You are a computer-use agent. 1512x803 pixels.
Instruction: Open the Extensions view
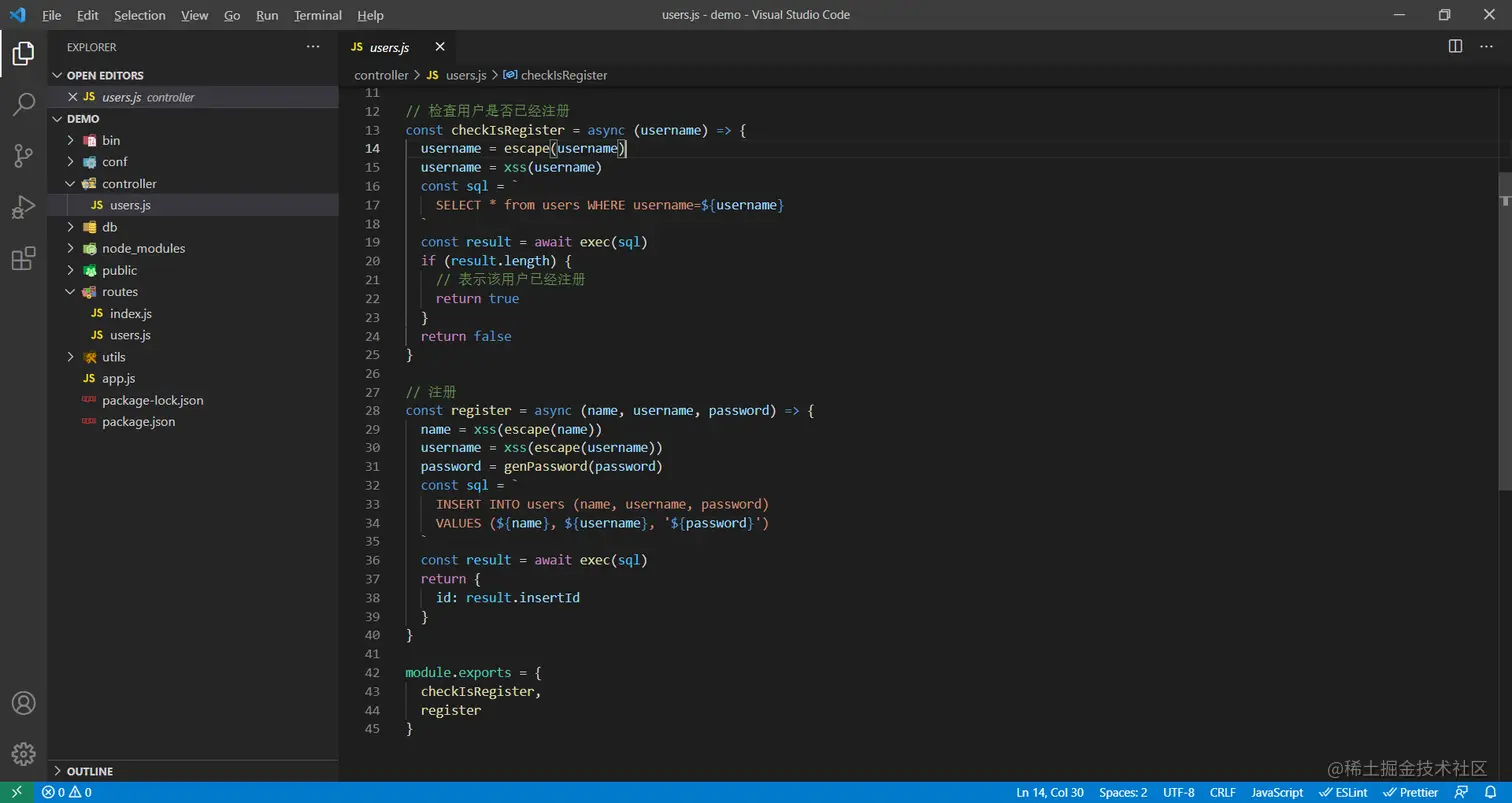(23, 259)
